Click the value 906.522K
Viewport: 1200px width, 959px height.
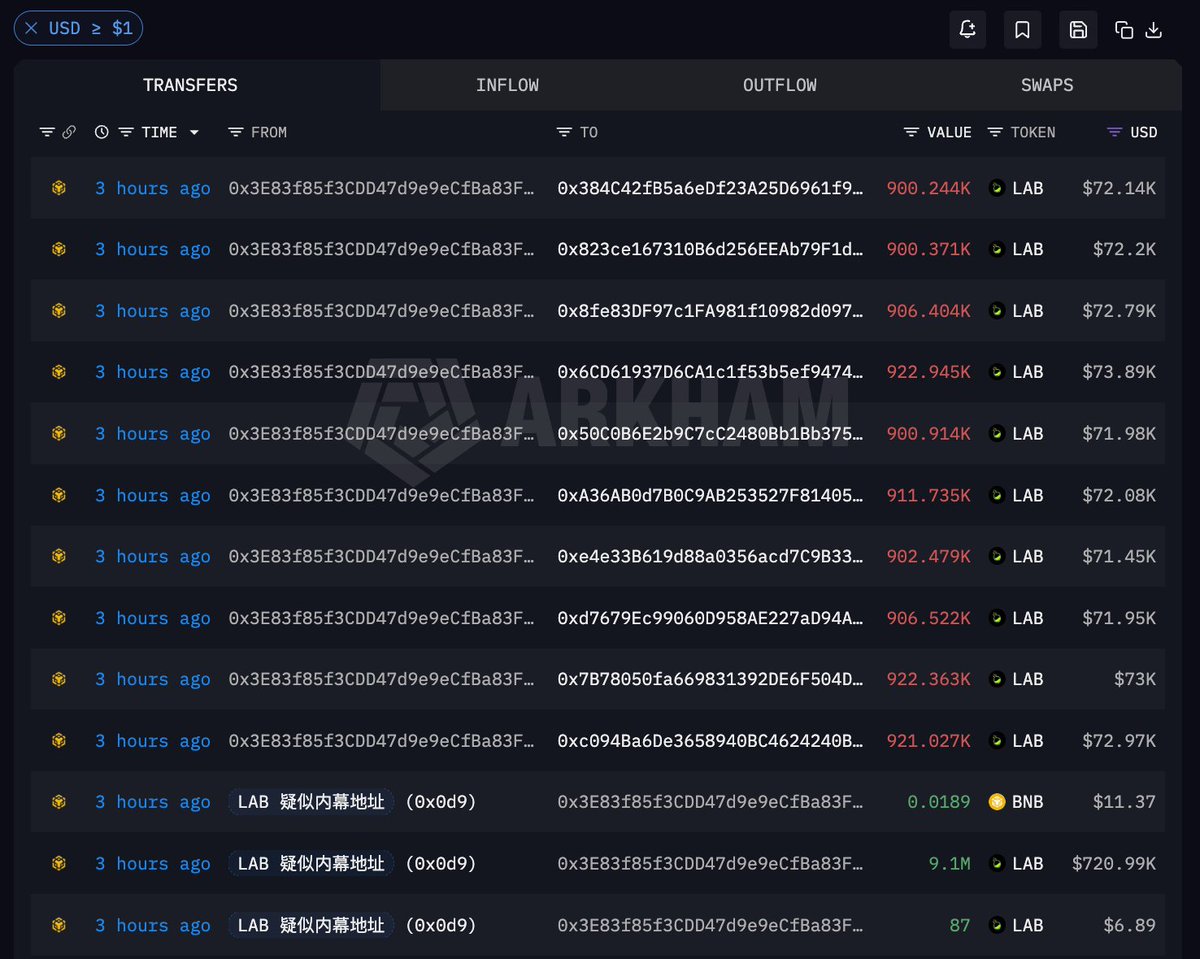(x=928, y=618)
